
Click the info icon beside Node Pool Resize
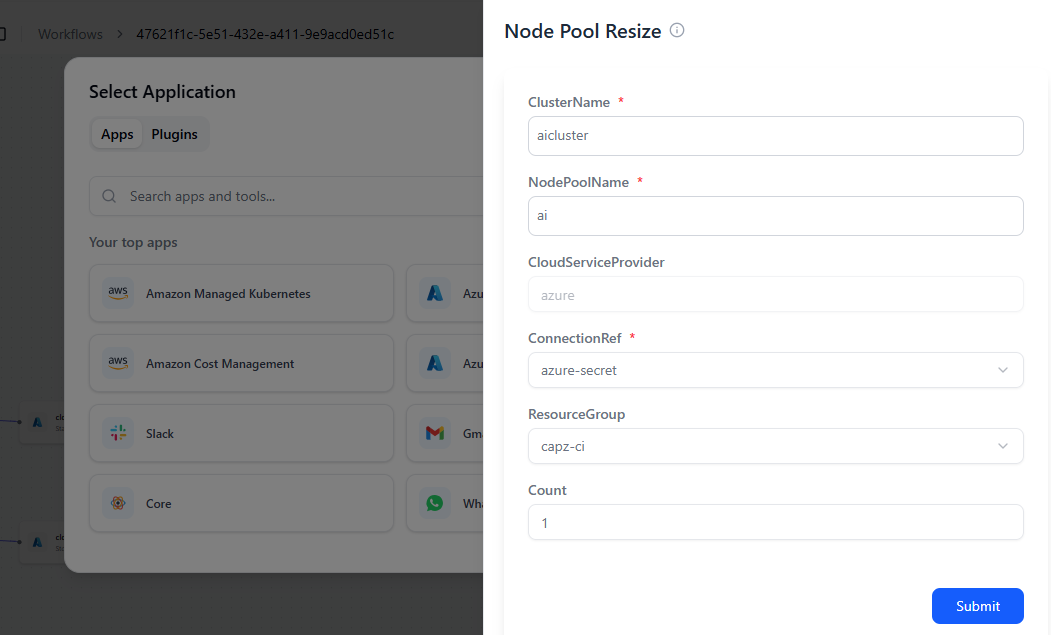[x=677, y=31]
